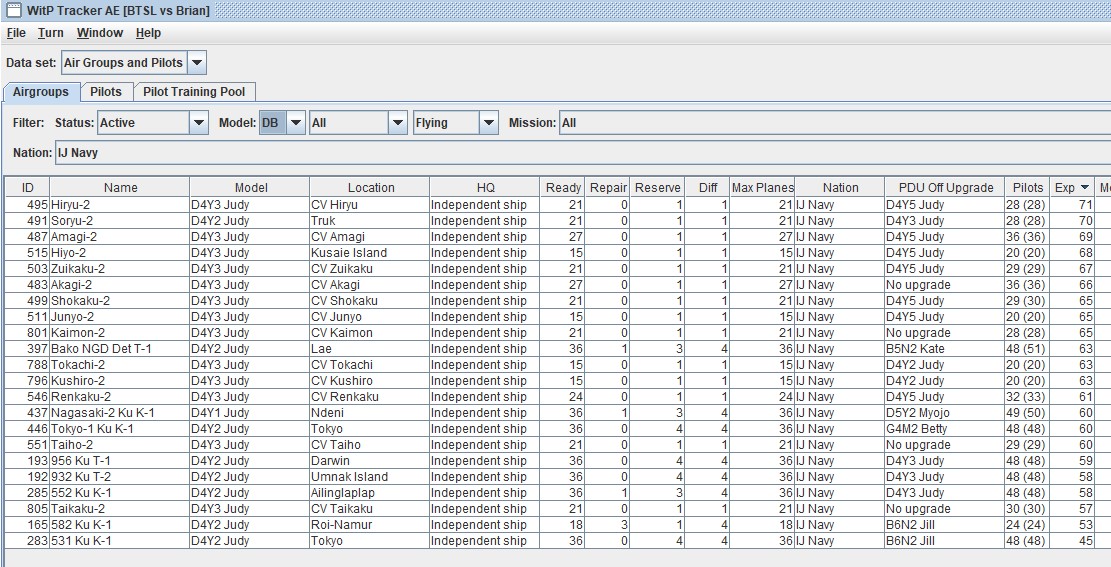Screen dimensions: 1111x567
Task: Sort table by Model column header
Action: (250, 188)
